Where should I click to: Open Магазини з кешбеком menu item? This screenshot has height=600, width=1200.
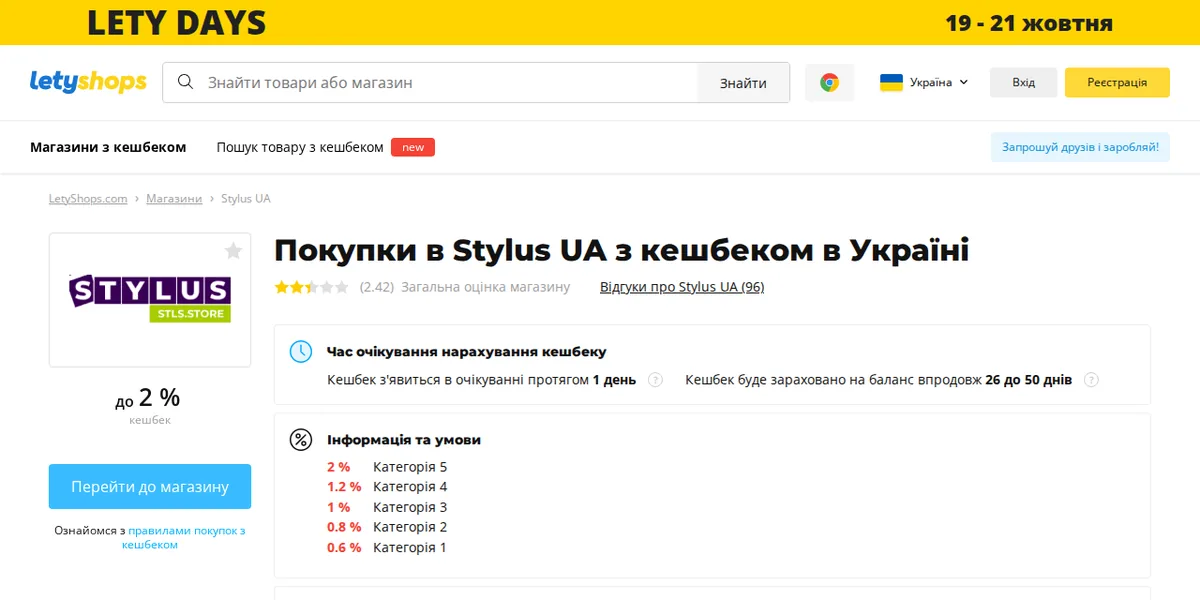108,147
